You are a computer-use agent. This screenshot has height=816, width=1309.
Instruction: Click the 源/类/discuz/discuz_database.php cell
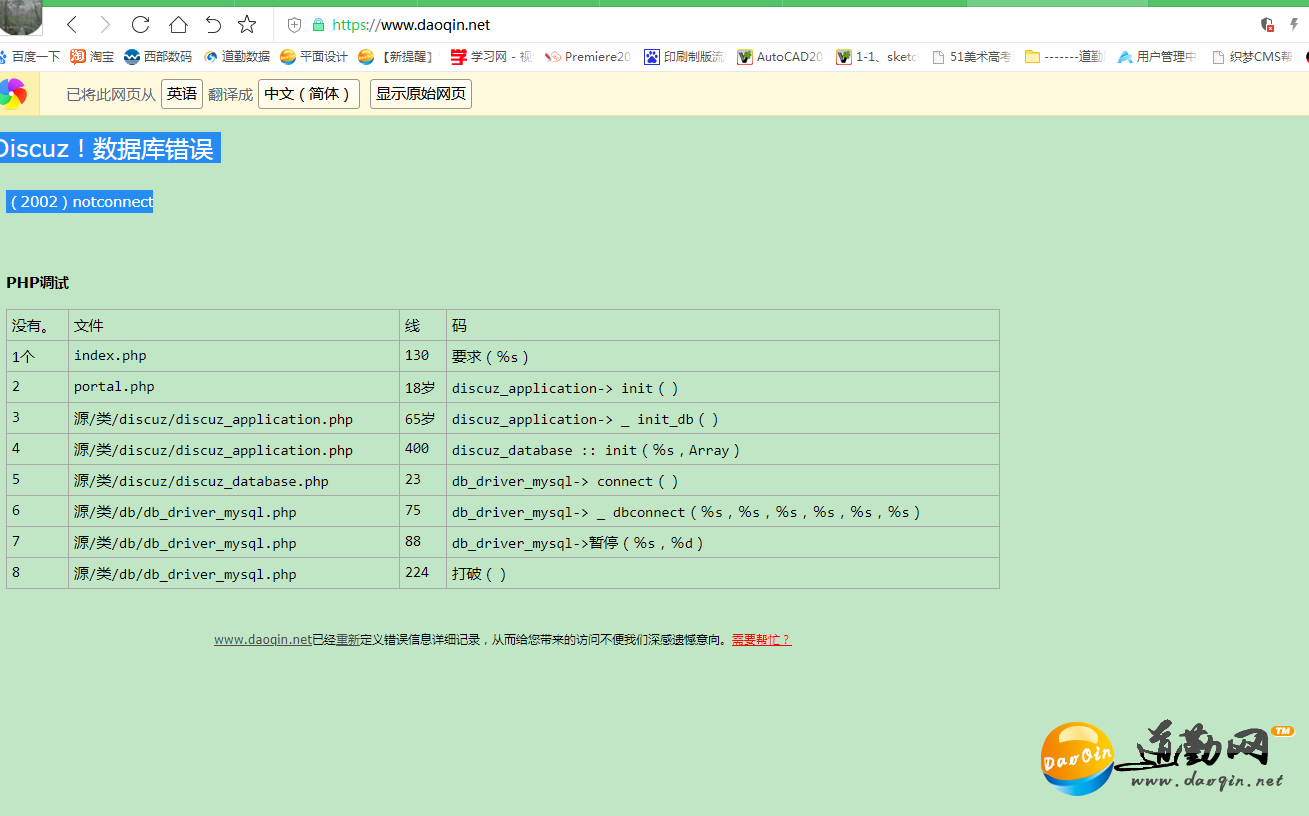[234, 480]
